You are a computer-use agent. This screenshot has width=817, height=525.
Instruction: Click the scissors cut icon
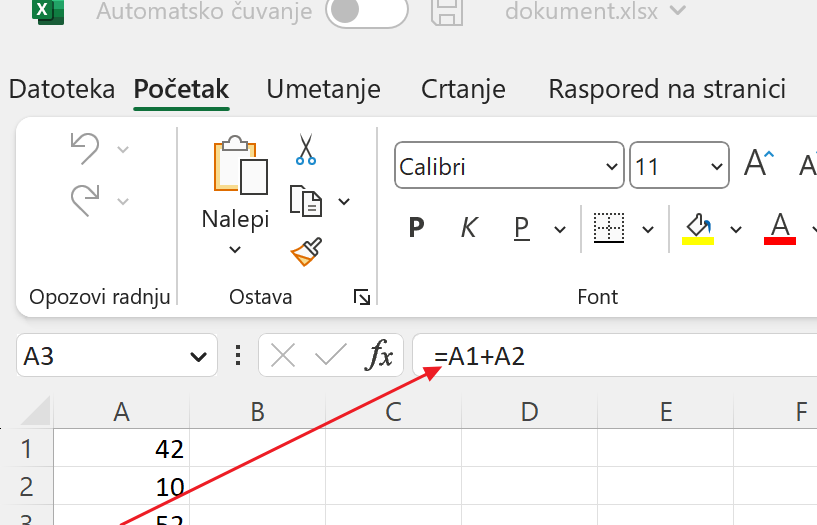click(x=306, y=149)
